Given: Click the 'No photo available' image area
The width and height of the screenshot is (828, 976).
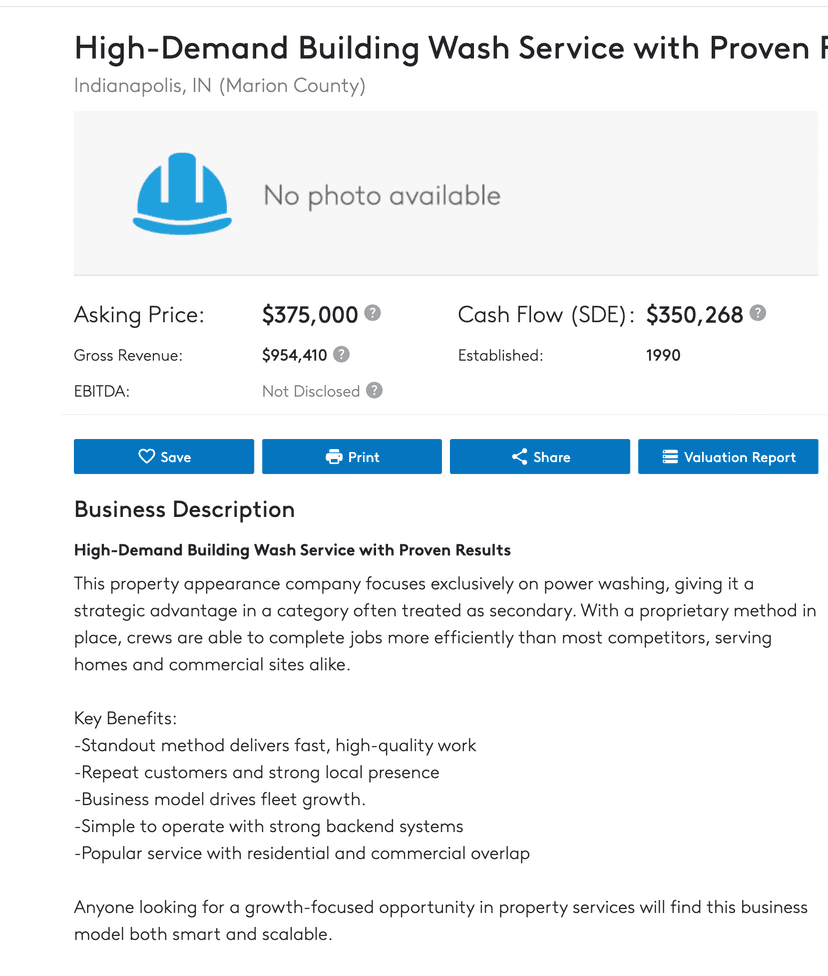Looking at the screenshot, I should (x=380, y=196).
